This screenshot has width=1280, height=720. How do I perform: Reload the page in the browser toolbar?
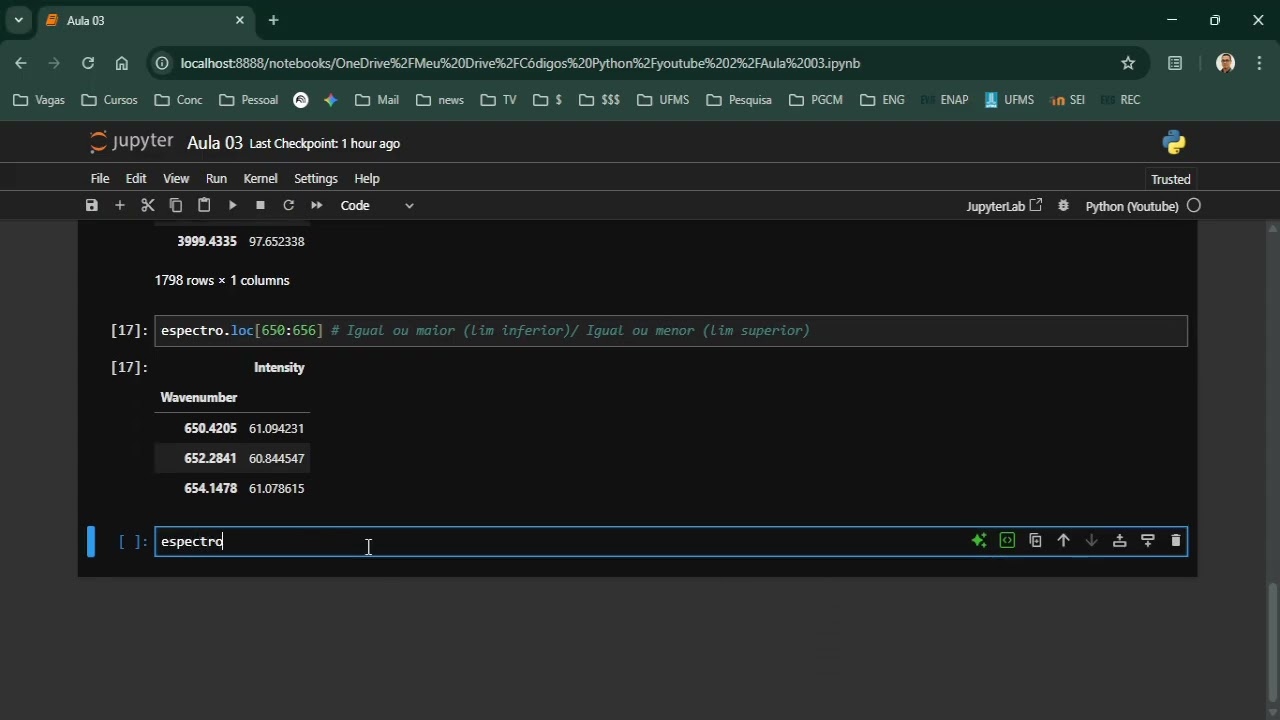click(88, 63)
